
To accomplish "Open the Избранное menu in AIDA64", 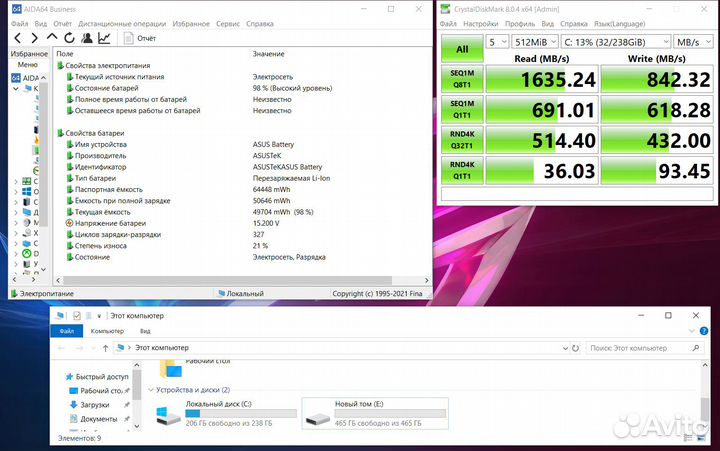I will point(191,23).
